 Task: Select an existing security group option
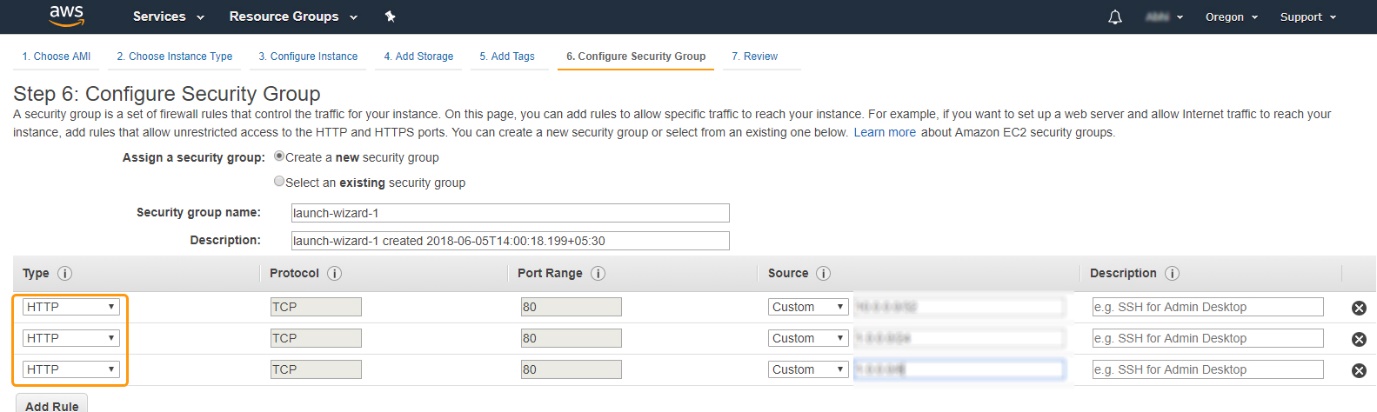[279, 183]
